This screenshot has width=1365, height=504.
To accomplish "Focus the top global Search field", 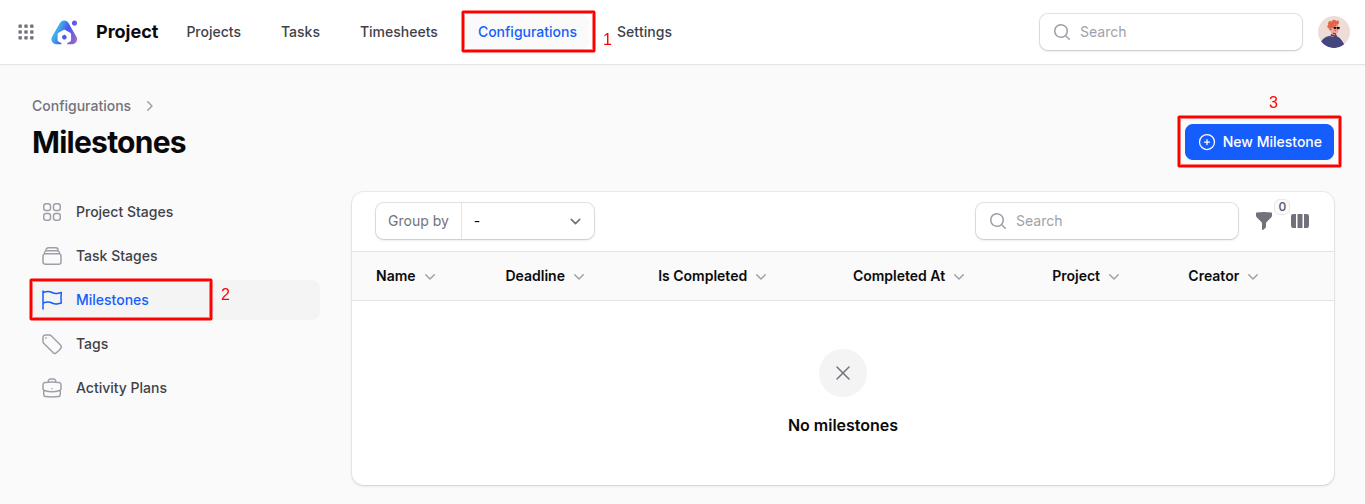I will (1170, 32).
